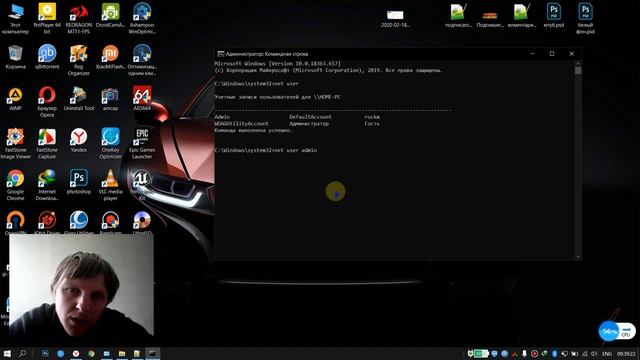Screen dimensions: 640x360
Task: Select the 2020-02-18 file on desktop
Action: [x=395, y=18]
